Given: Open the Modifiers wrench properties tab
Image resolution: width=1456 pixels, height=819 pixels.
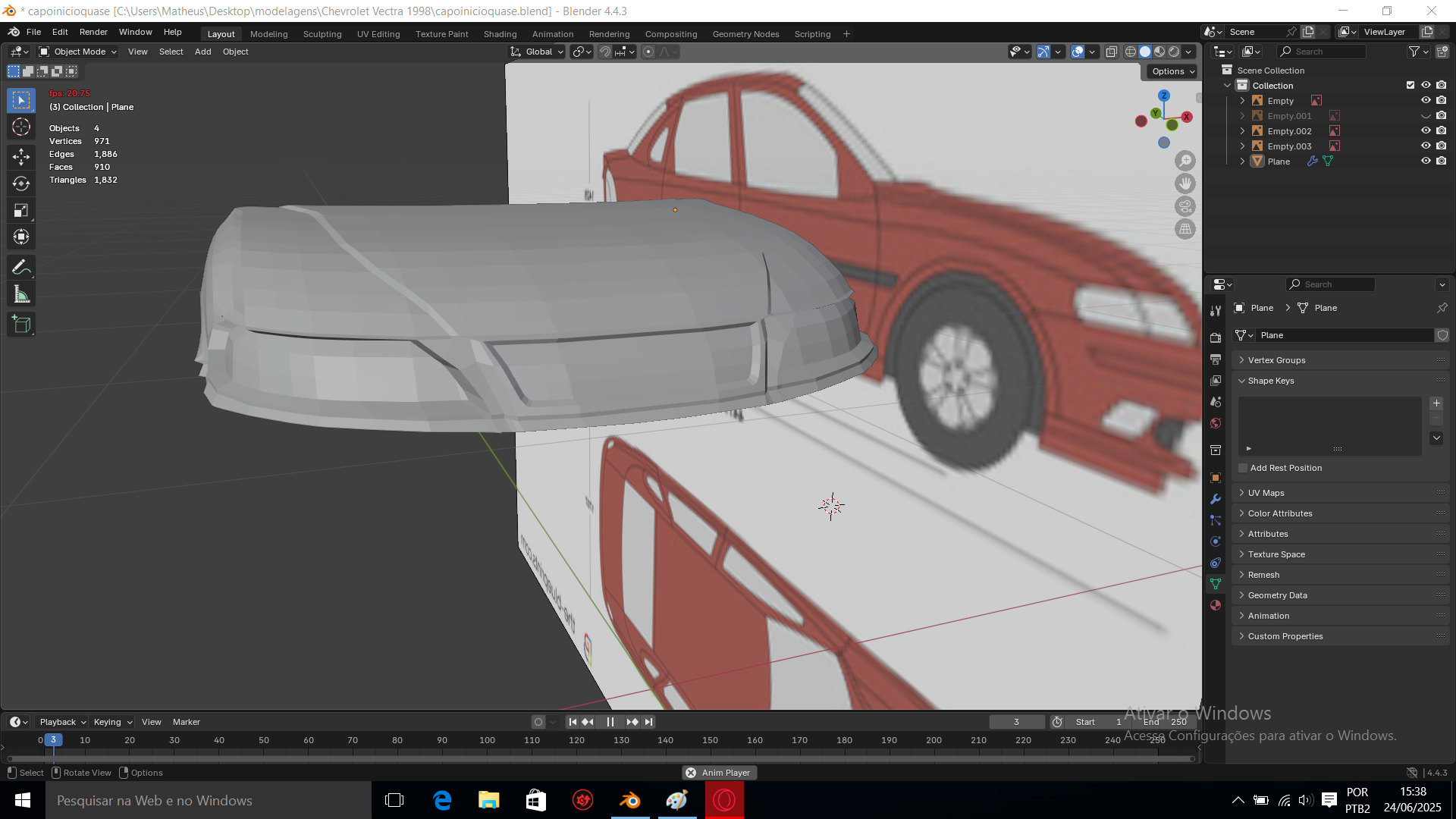Looking at the screenshot, I should (1216, 499).
